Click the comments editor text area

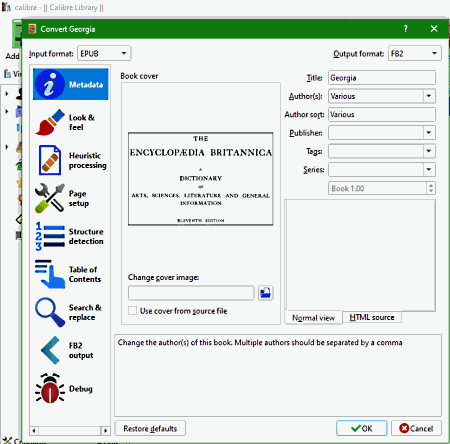point(360,255)
